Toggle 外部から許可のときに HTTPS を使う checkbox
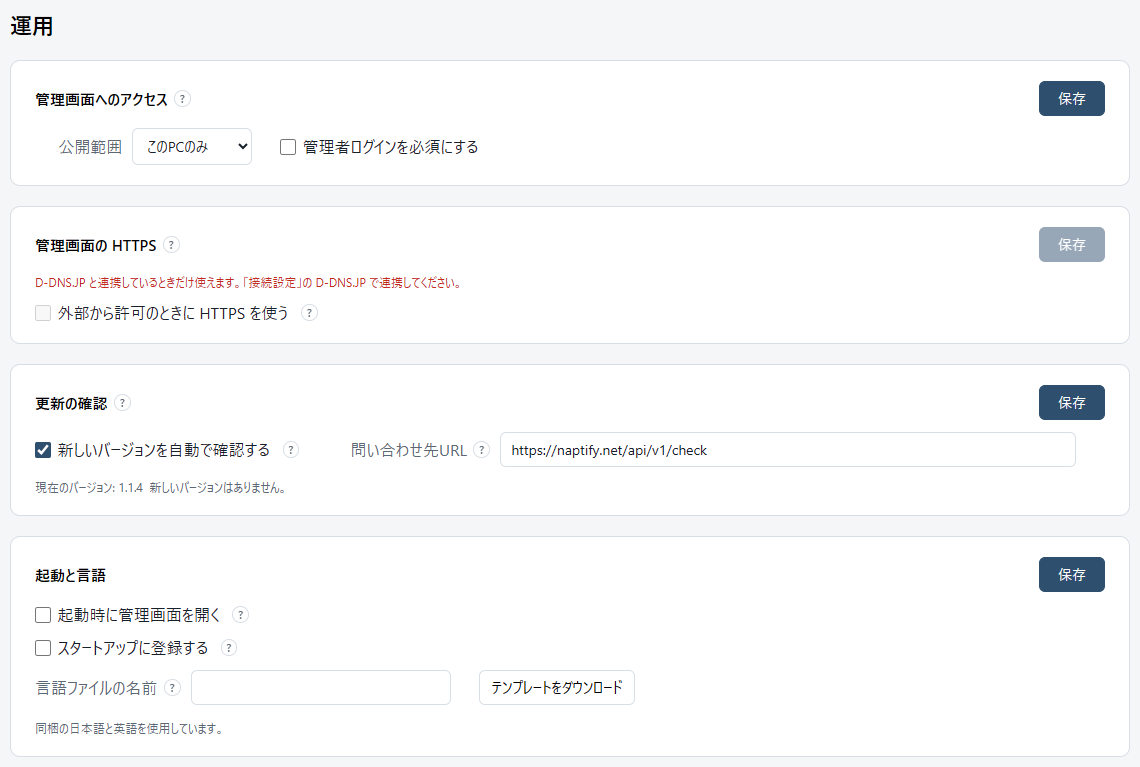The width and height of the screenshot is (1140, 767). tap(43, 313)
